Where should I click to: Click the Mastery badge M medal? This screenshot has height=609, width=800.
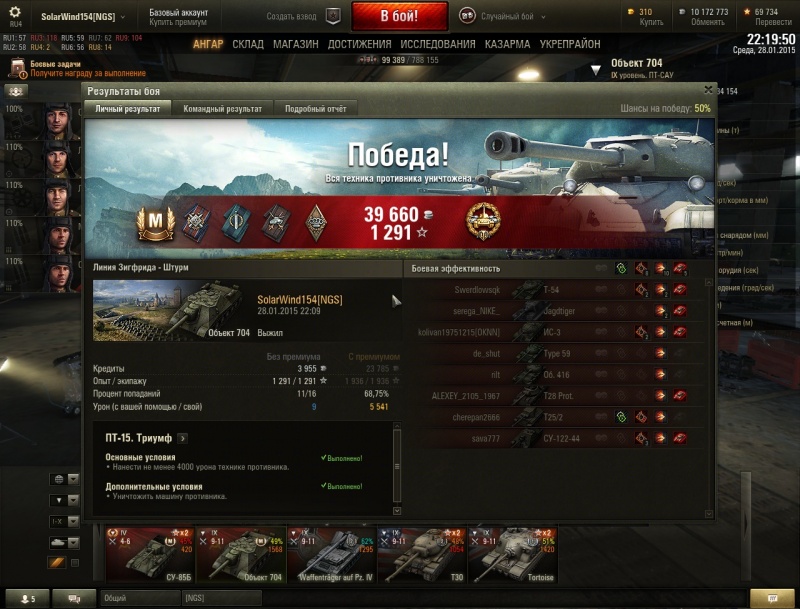click(156, 222)
